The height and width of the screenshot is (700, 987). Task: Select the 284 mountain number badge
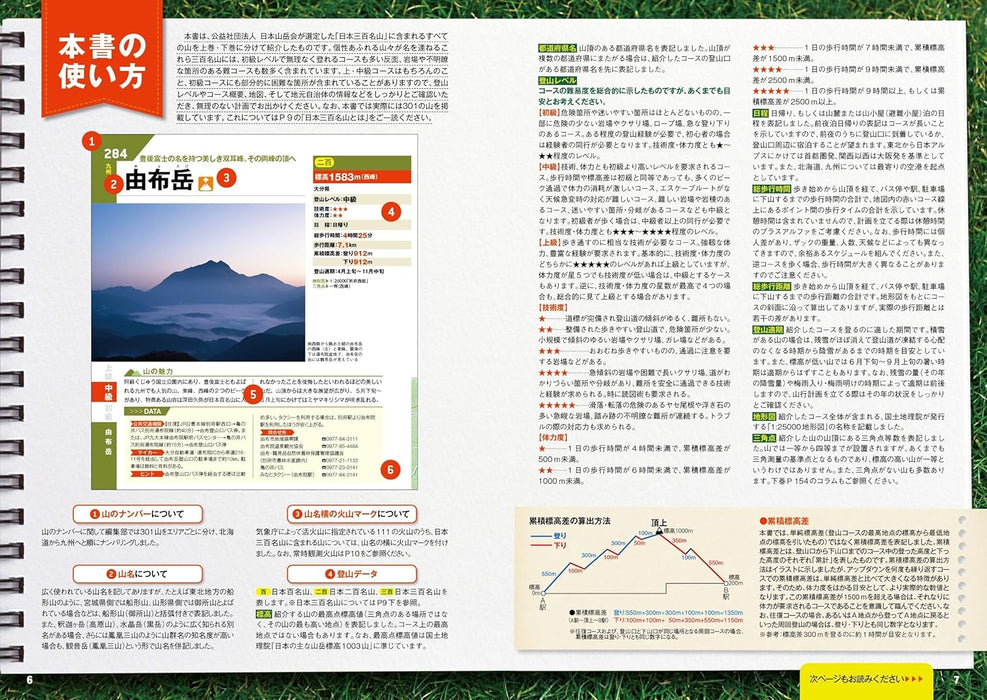click(x=116, y=154)
